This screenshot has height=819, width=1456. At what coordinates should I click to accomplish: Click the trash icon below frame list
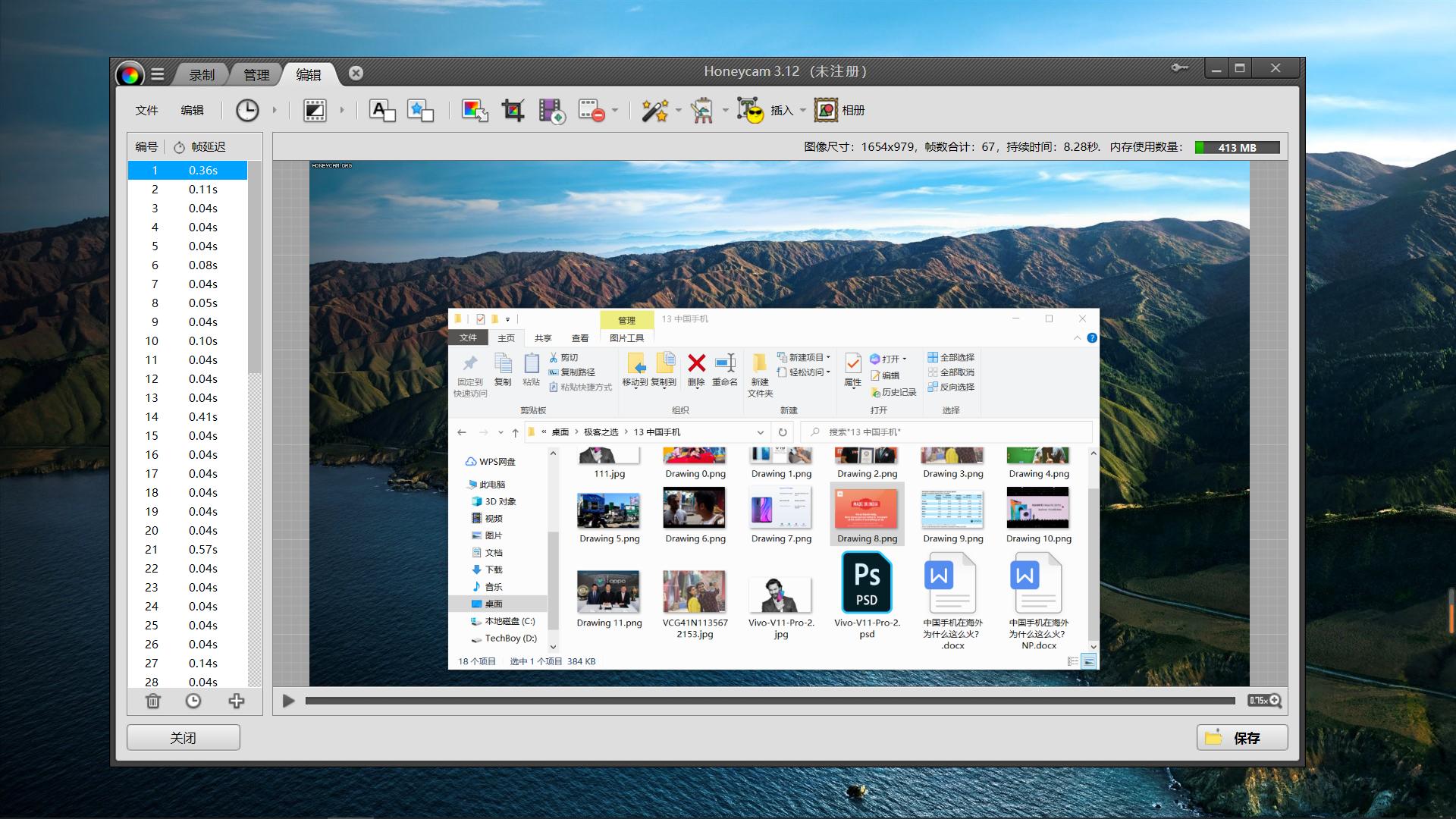pyautogui.click(x=153, y=701)
